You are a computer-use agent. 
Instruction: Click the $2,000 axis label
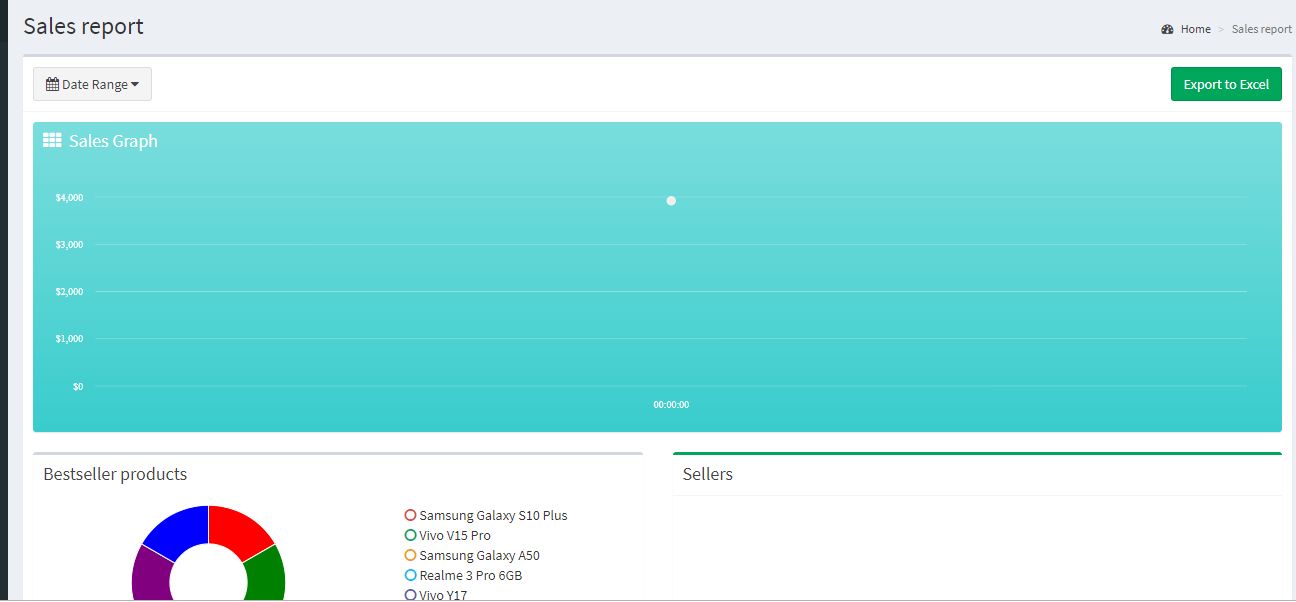(x=69, y=292)
